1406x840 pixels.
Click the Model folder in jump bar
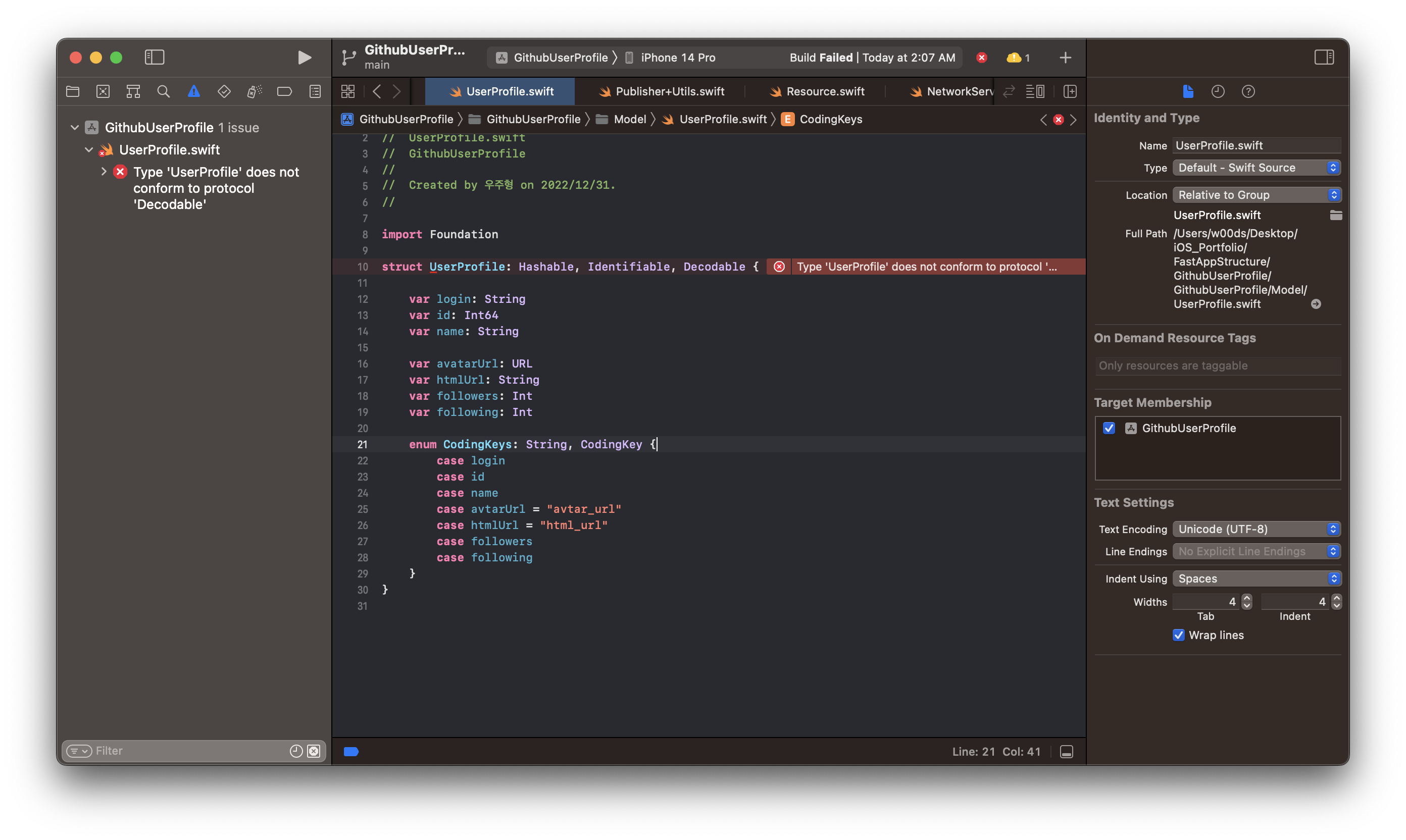[x=621, y=119]
